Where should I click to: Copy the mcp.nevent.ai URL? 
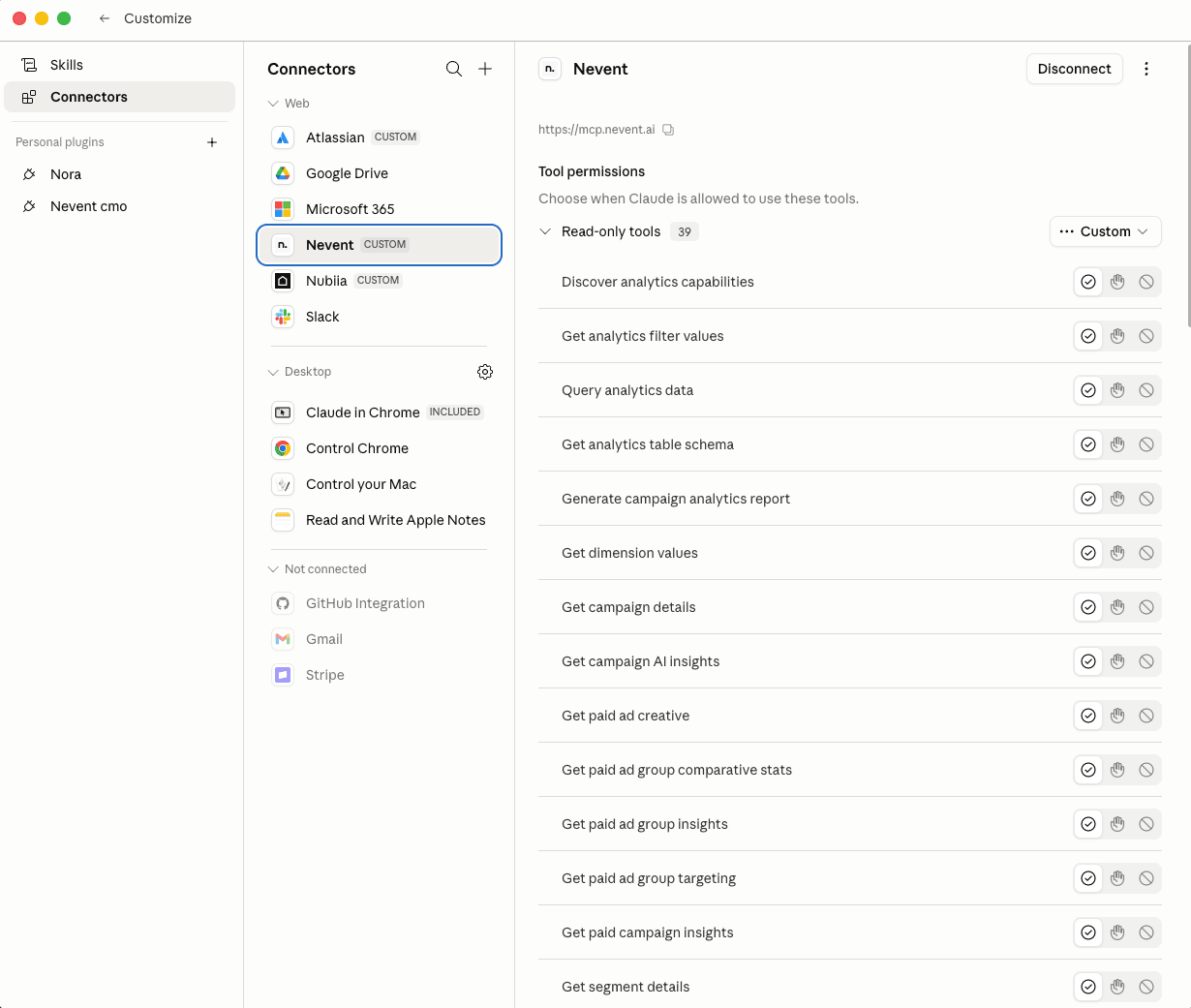click(x=668, y=130)
